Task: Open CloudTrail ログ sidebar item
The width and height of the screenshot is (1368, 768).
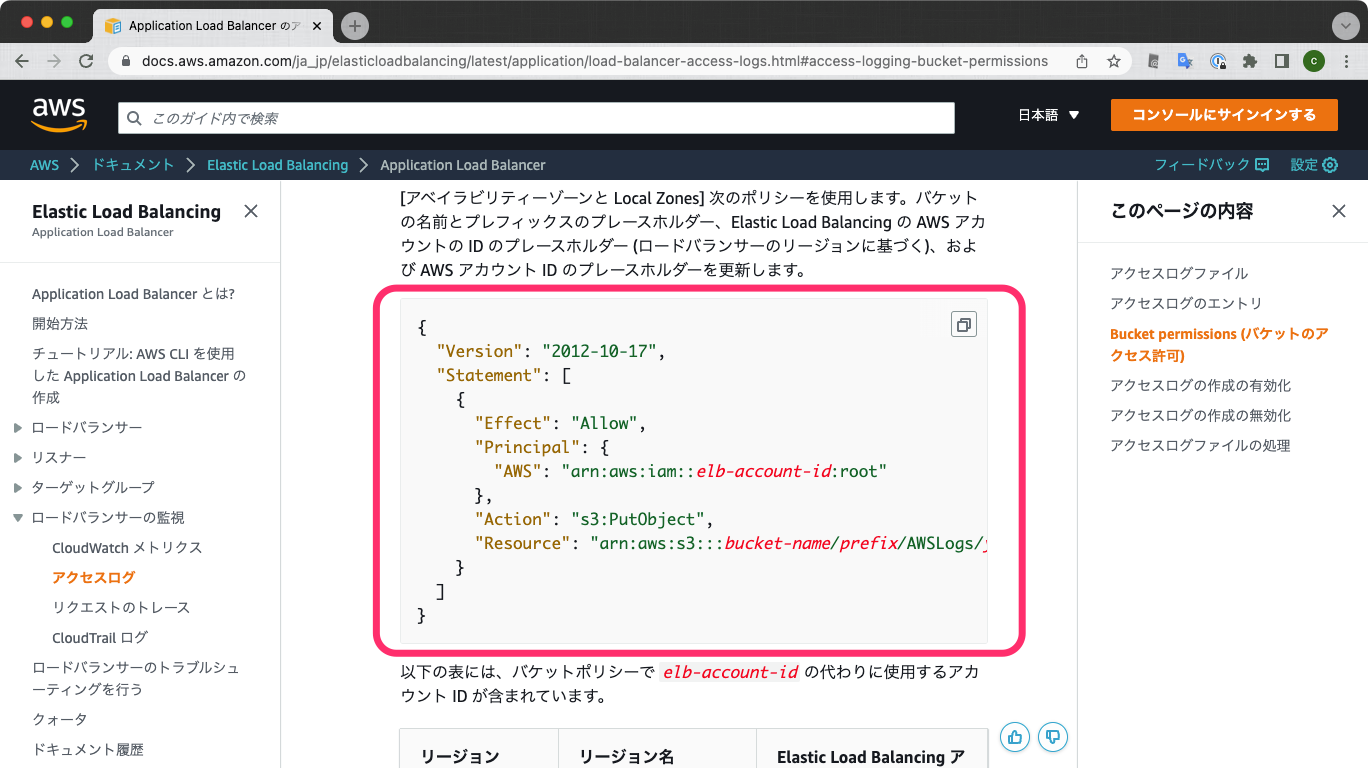Action: click(x=100, y=638)
